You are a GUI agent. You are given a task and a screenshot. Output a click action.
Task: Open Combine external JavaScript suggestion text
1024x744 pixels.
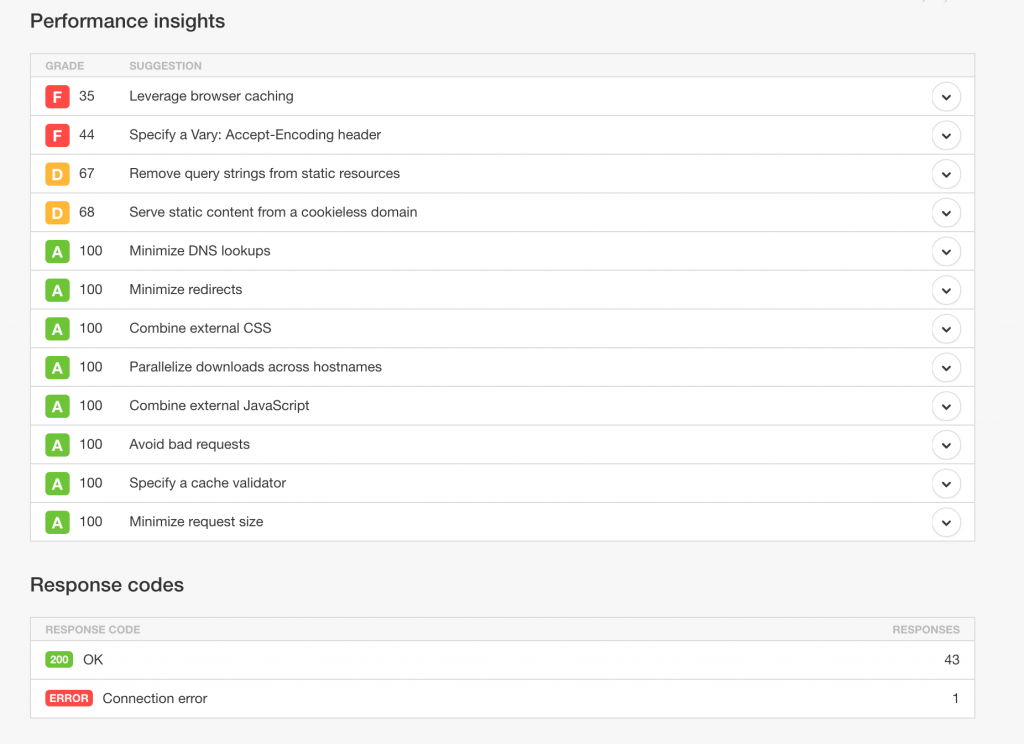point(219,406)
